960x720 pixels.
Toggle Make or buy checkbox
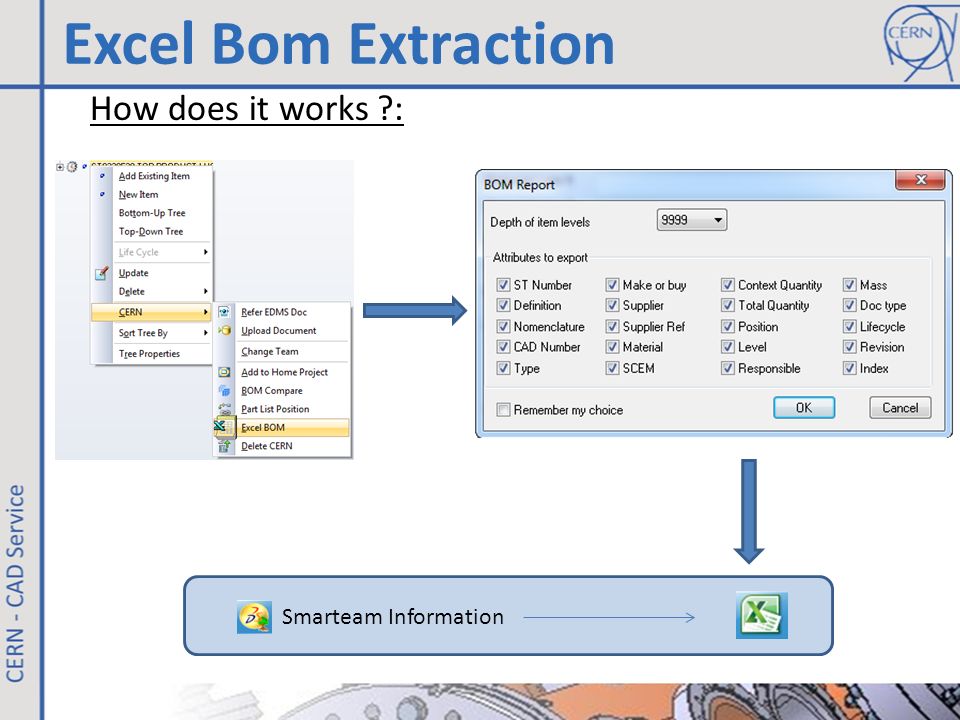(x=612, y=285)
